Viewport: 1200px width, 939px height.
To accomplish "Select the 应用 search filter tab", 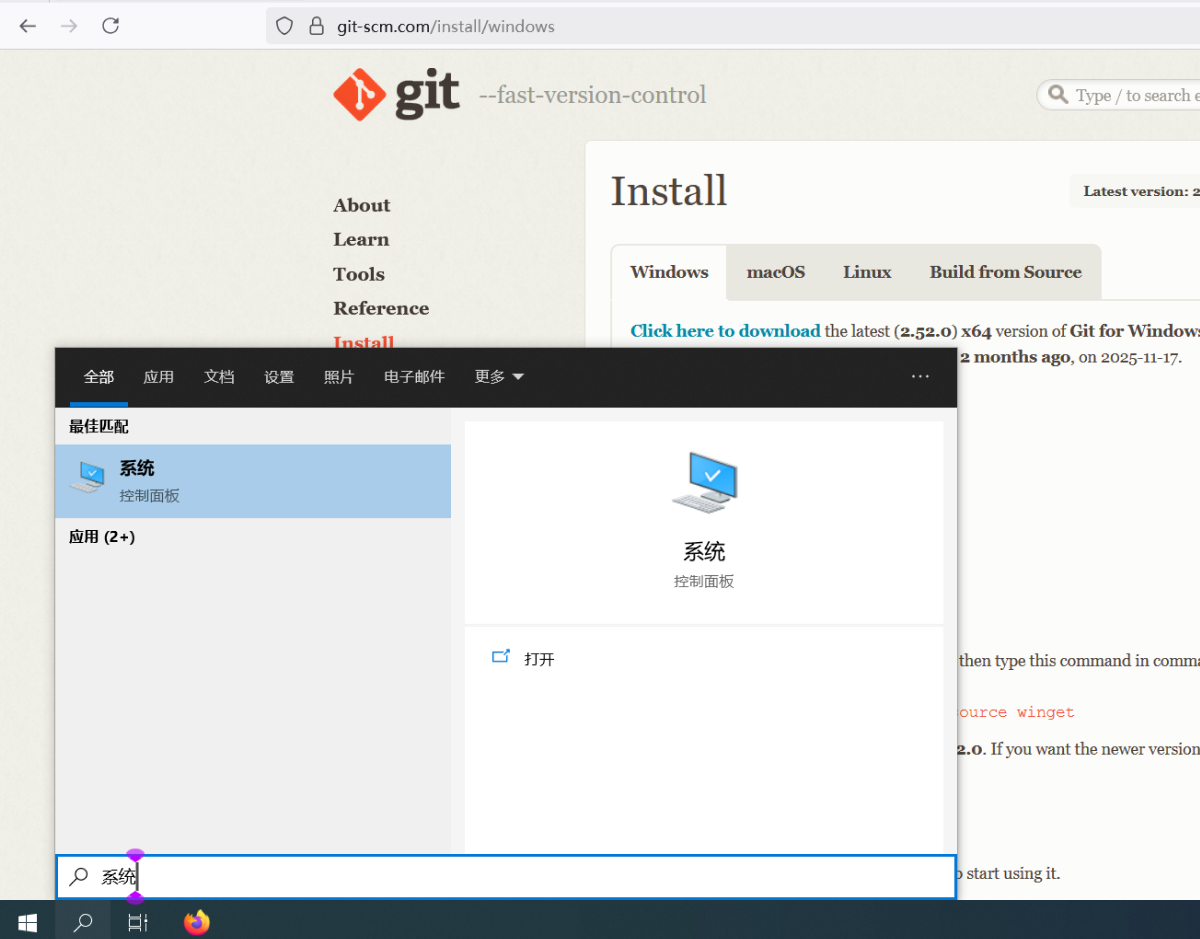I will [159, 377].
